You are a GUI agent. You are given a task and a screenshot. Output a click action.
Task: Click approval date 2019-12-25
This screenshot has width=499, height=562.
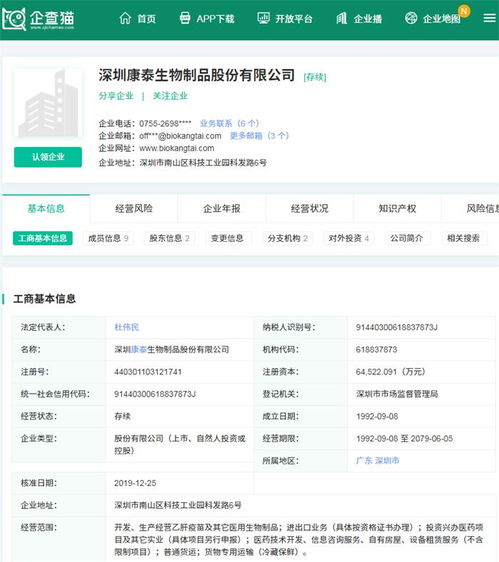135,483
